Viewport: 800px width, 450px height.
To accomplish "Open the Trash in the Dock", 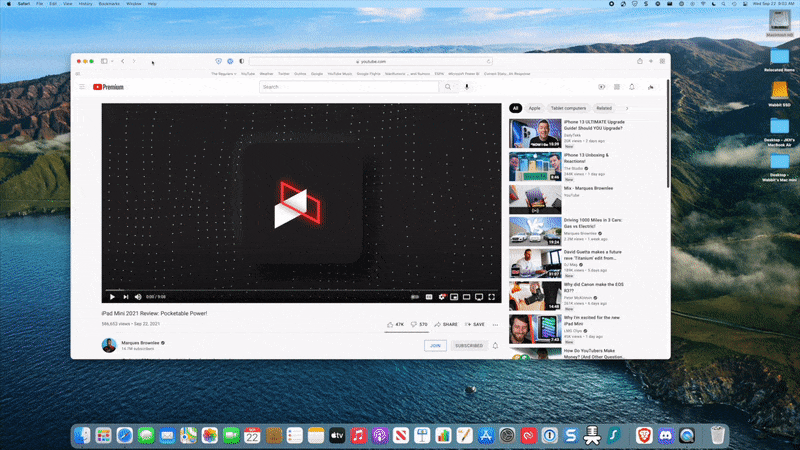I will 717,436.
